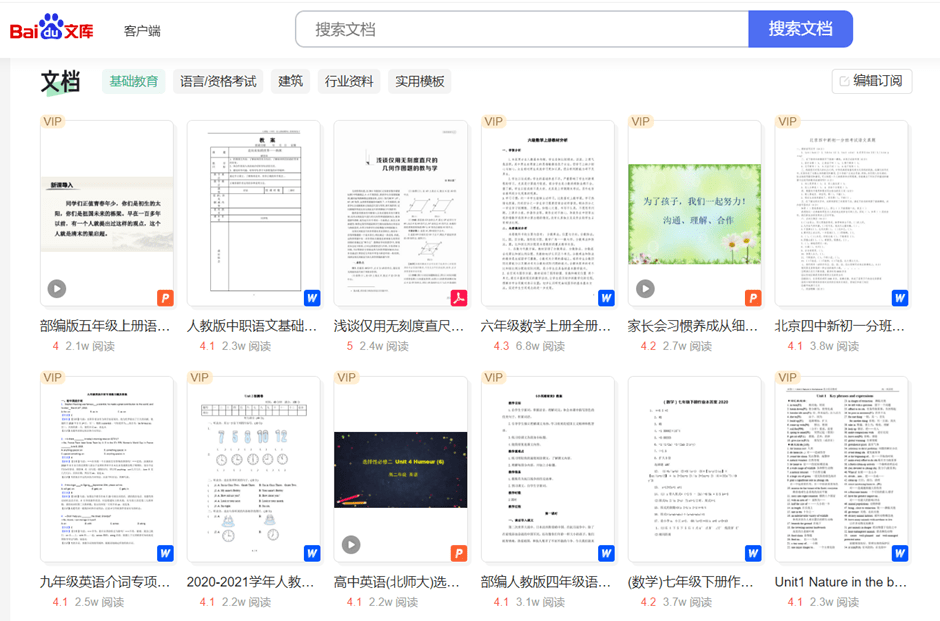
Task: Open title link 2020-2021学年人教...
Action: click(251, 582)
